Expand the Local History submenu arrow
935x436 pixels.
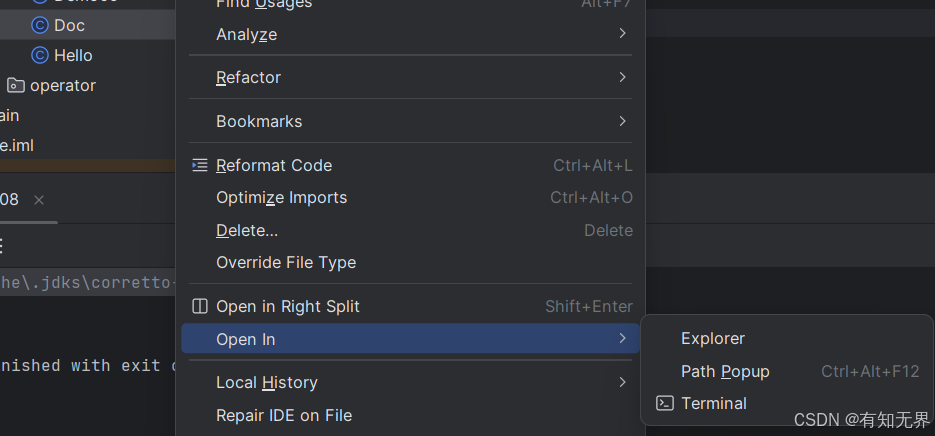622,382
